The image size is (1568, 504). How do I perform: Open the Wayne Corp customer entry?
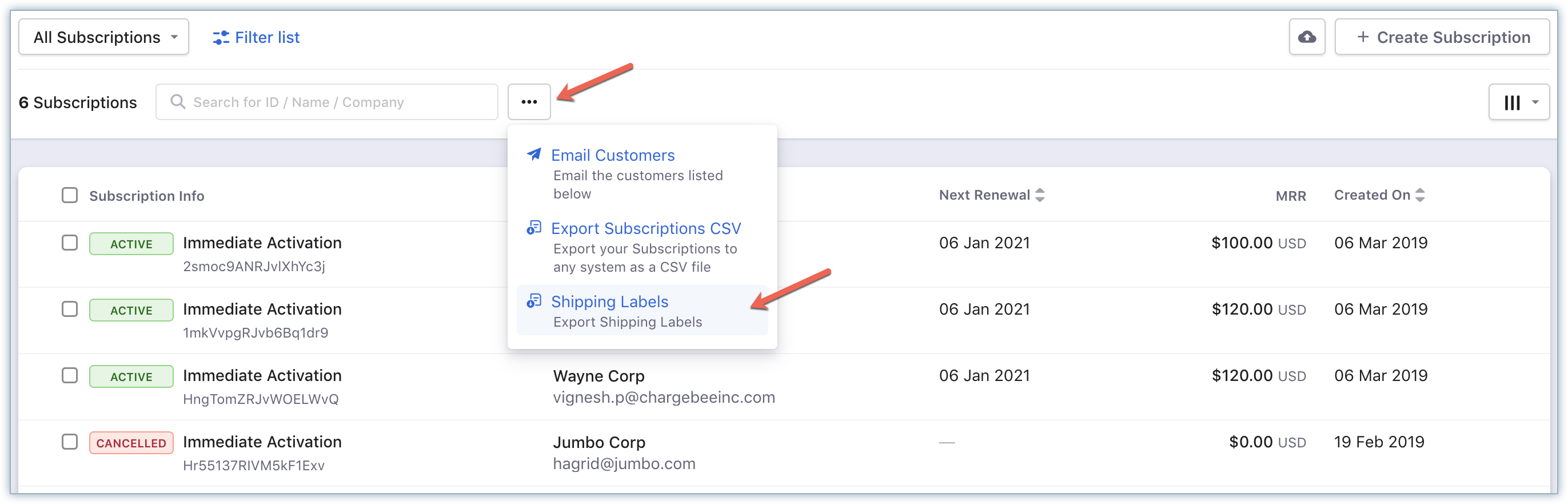599,376
